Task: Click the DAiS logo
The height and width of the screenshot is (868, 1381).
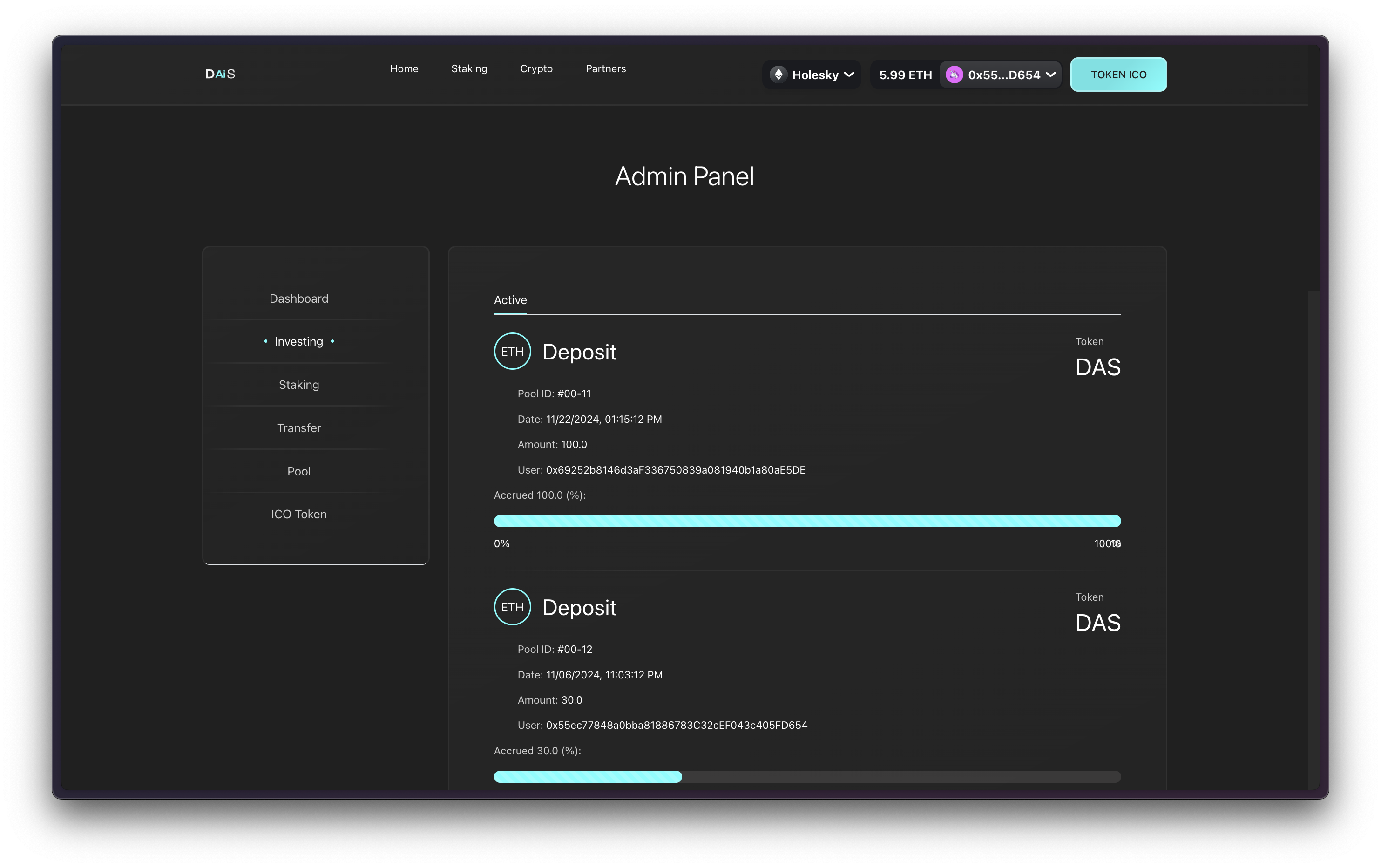Action: pos(220,74)
